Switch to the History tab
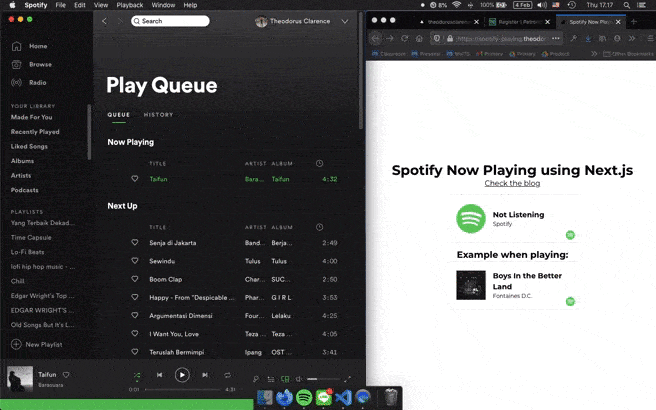This screenshot has width=656, height=410. click(158, 115)
